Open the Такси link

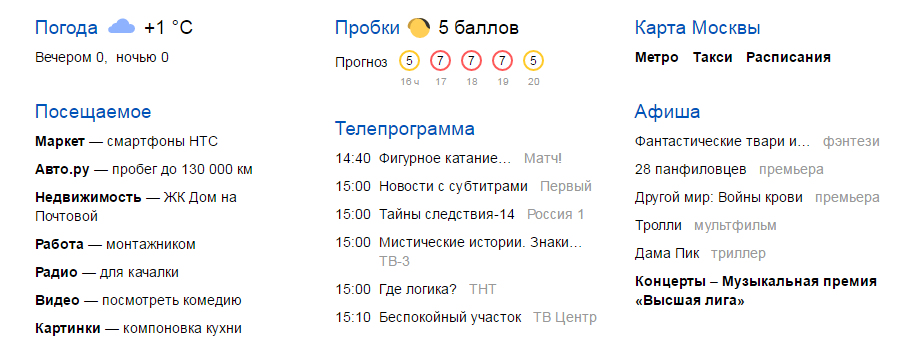[x=712, y=58]
